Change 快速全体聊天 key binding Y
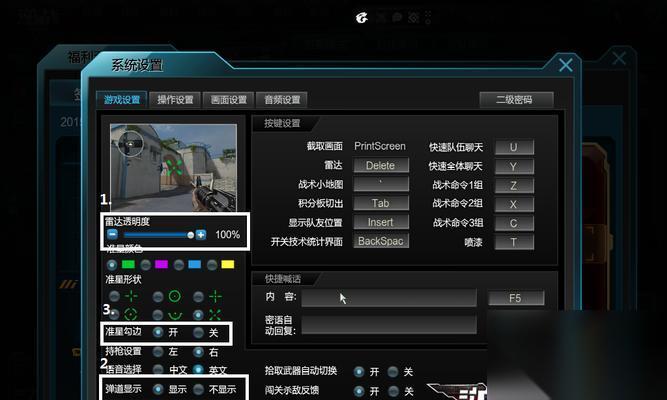 tap(514, 166)
